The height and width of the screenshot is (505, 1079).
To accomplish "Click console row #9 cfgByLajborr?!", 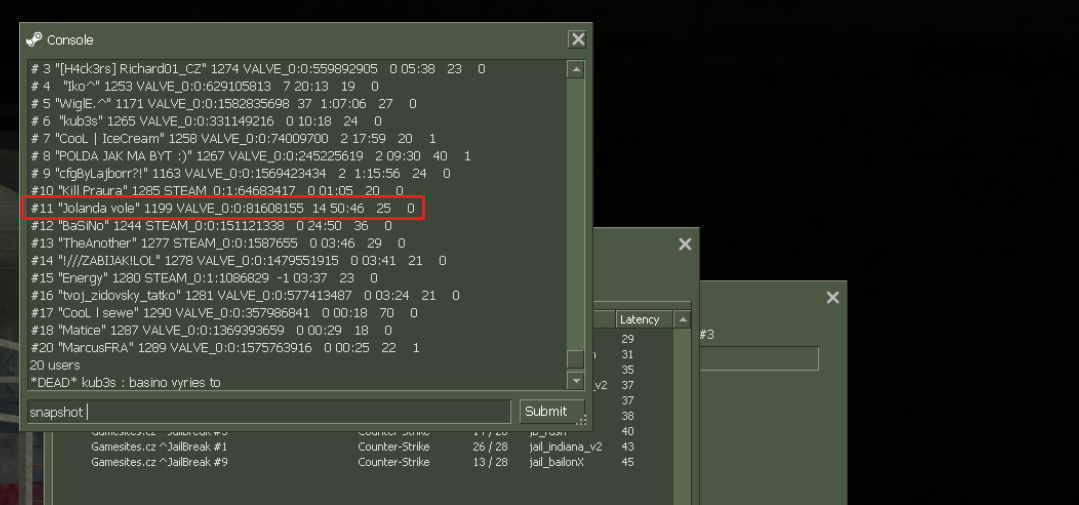I will [x=240, y=173].
